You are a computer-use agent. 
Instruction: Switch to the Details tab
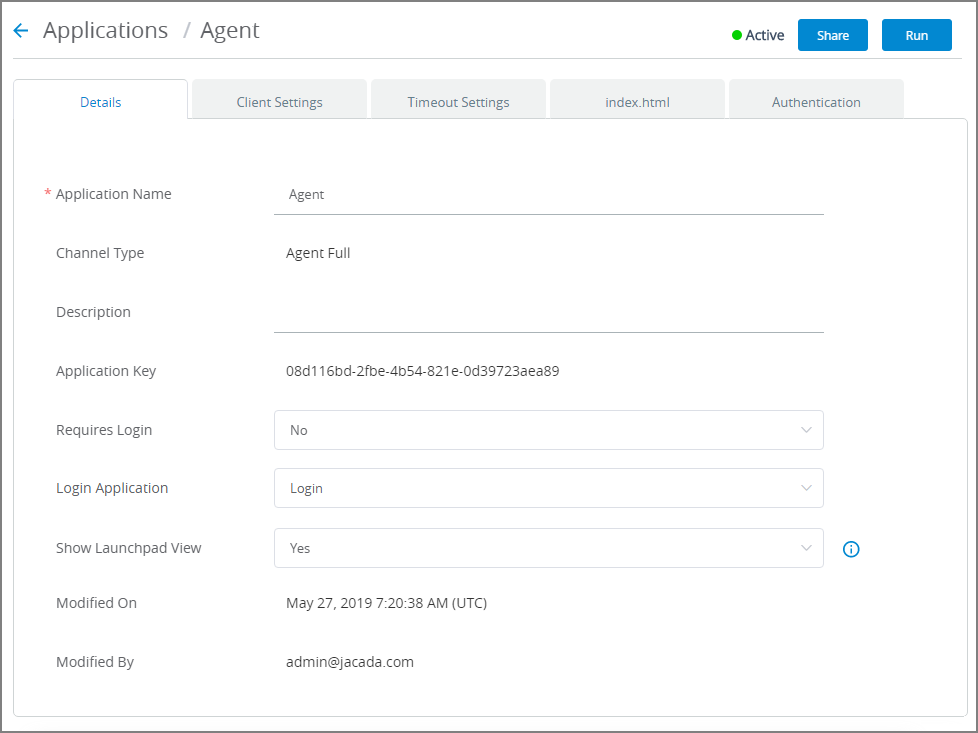pyautogui.click(x=100, y=100)
